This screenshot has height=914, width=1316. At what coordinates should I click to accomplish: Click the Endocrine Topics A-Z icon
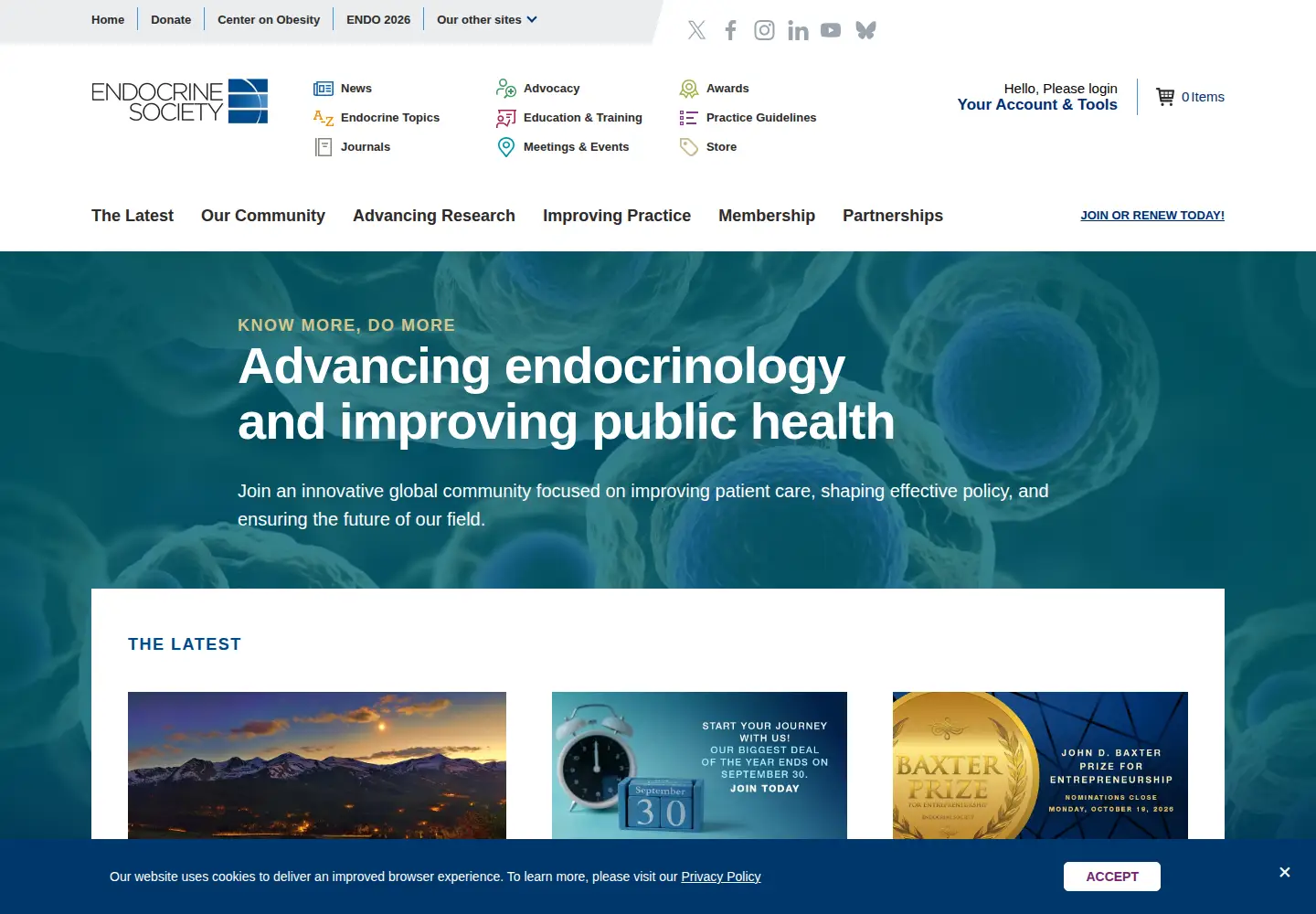pyautogui.click(x=324, y=118)
